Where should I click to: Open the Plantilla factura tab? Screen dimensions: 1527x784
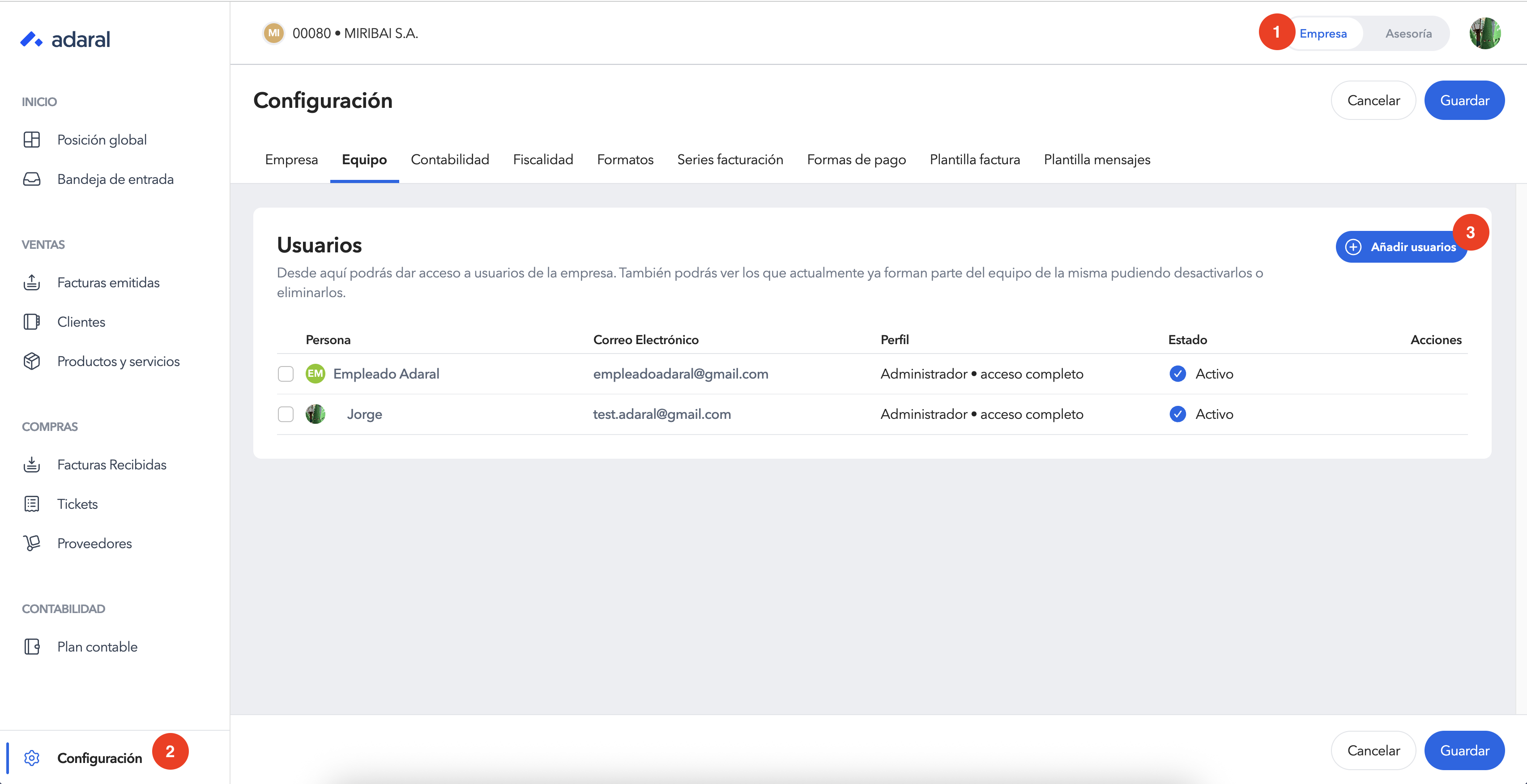[x=975, y=159]
